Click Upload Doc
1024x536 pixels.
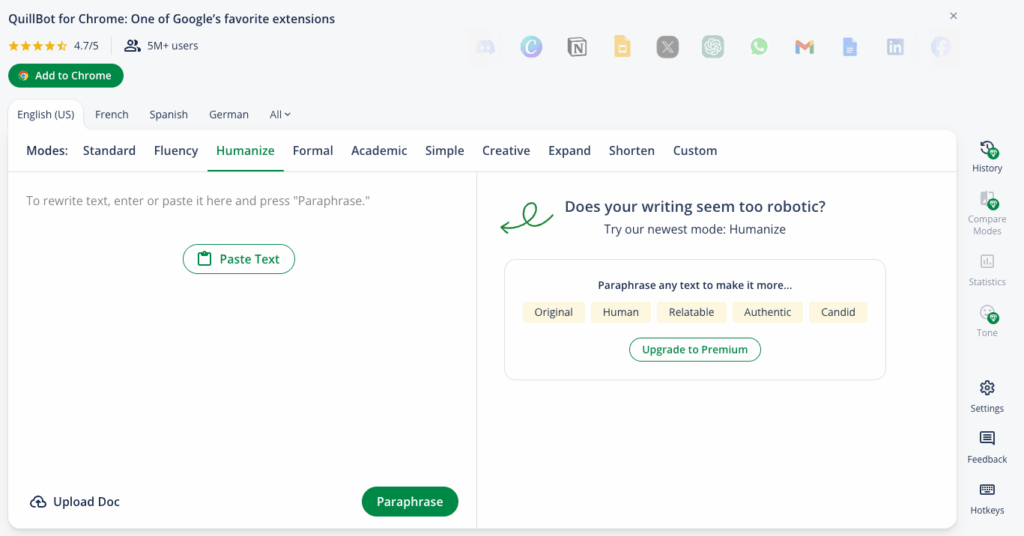click(x=75, y=501)
